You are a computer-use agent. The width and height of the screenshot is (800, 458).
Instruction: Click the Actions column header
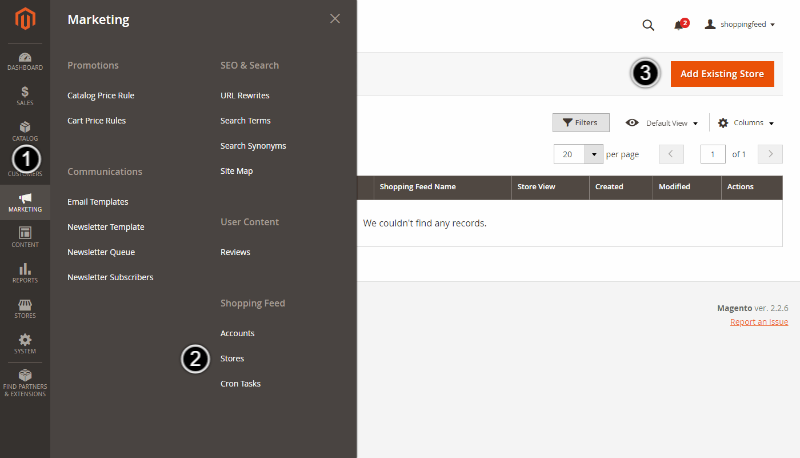point(752,187)
